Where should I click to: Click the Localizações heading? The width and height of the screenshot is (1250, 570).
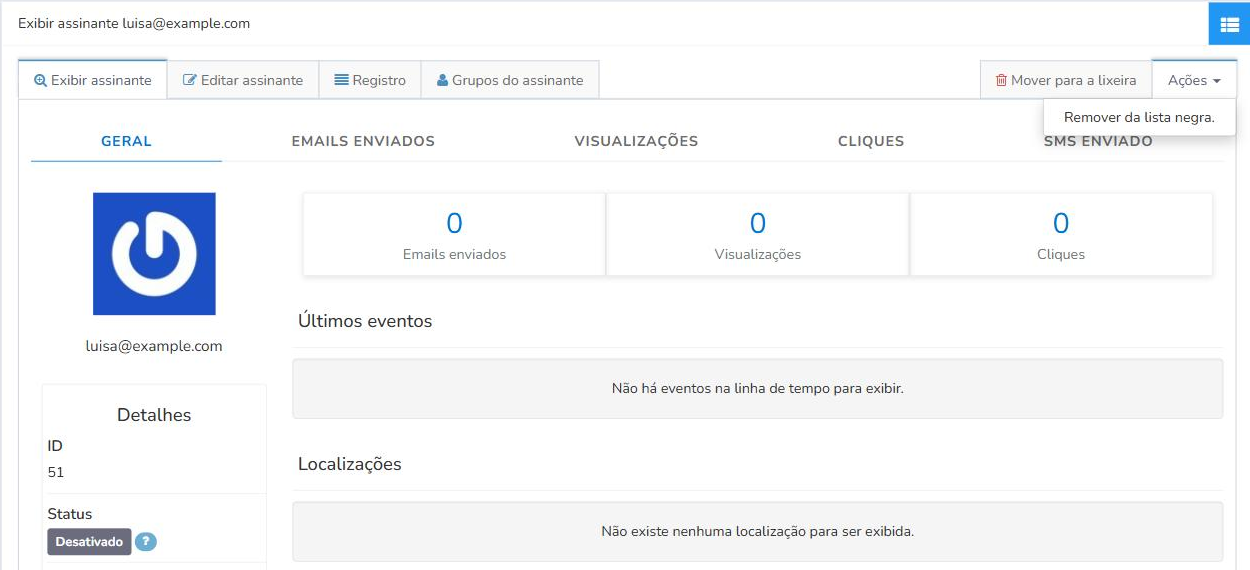tap(350, 464)
